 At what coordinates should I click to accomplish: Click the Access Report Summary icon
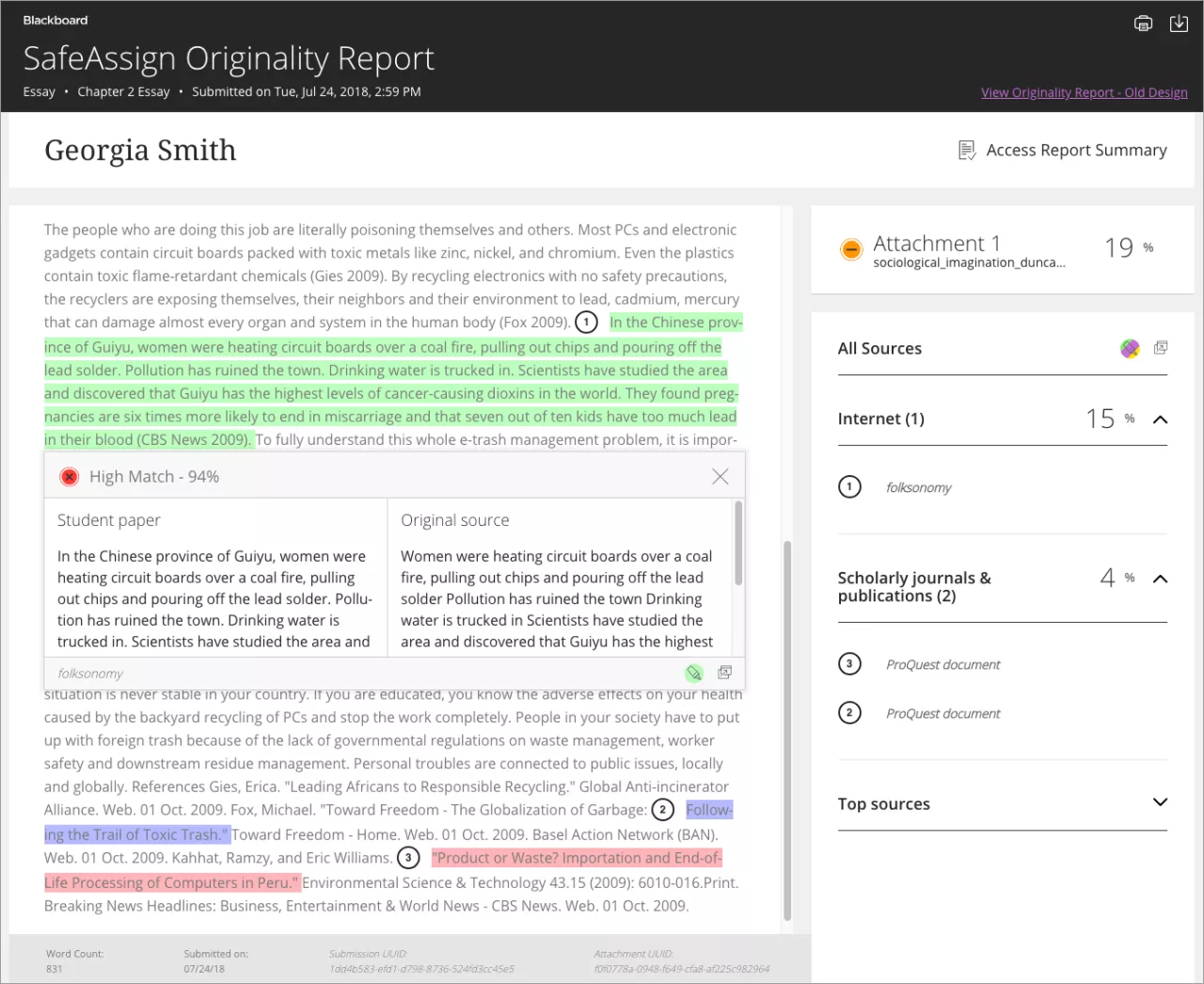[966, 151]
